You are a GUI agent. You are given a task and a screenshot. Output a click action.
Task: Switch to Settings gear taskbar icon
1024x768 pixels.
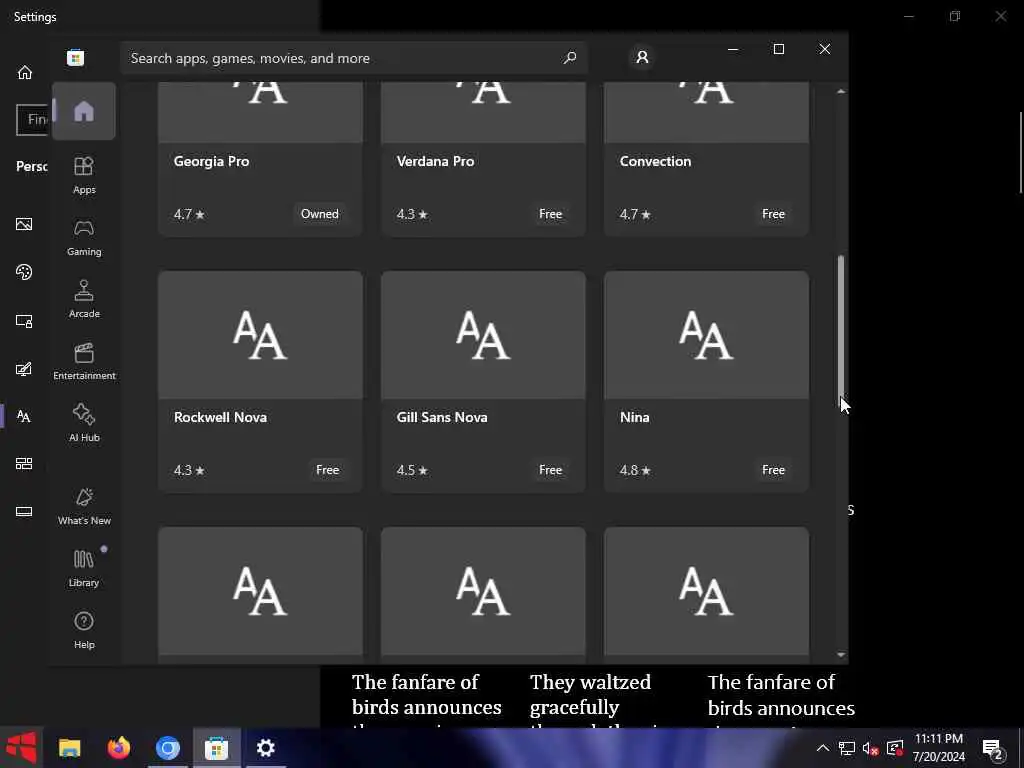coord(266,748)
